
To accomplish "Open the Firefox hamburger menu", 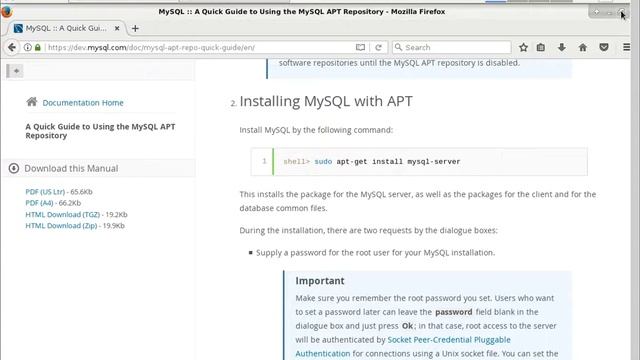I will [x=627, y=47].
